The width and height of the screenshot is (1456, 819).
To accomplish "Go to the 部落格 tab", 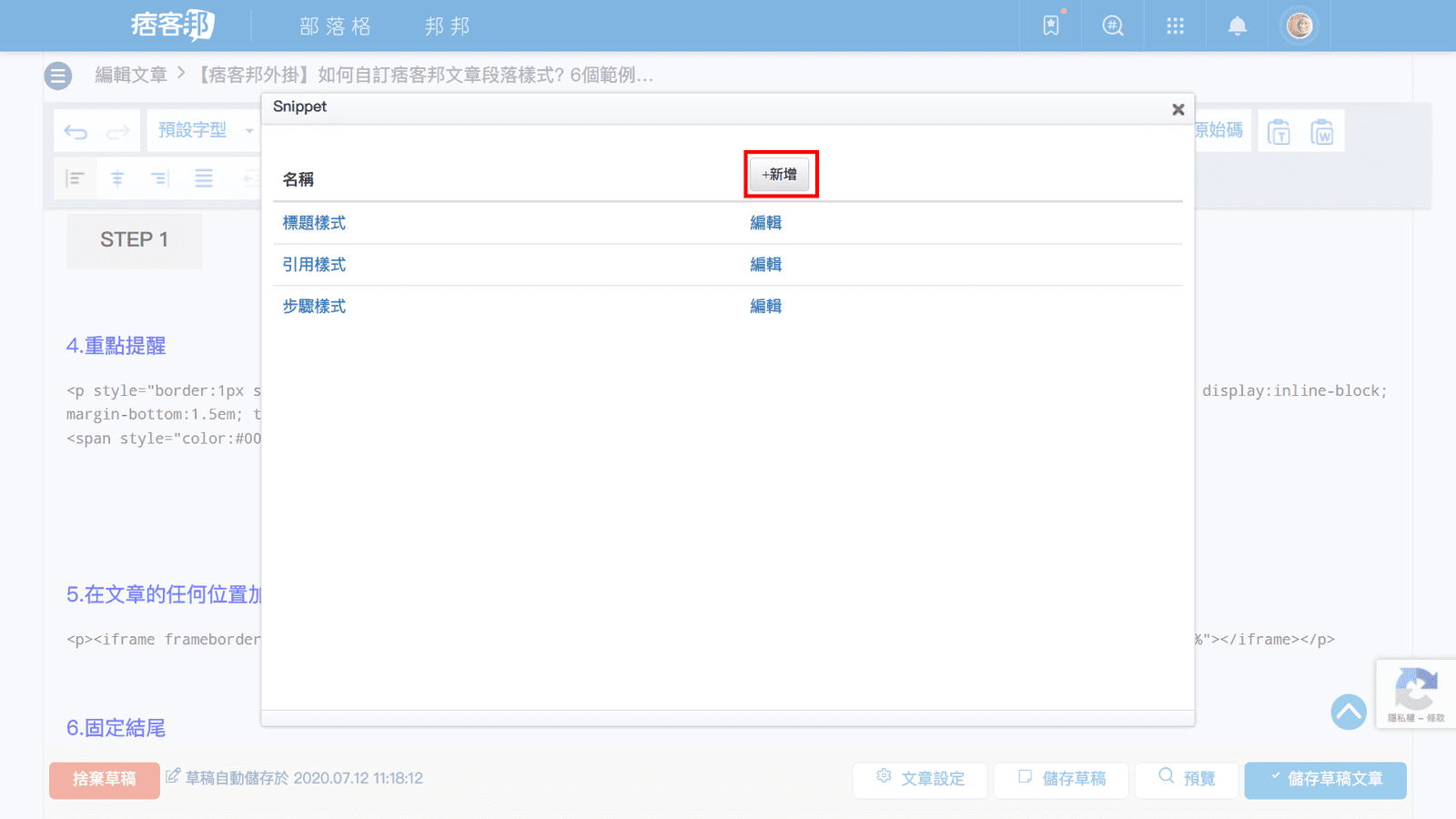I will [x=336, y=26].
